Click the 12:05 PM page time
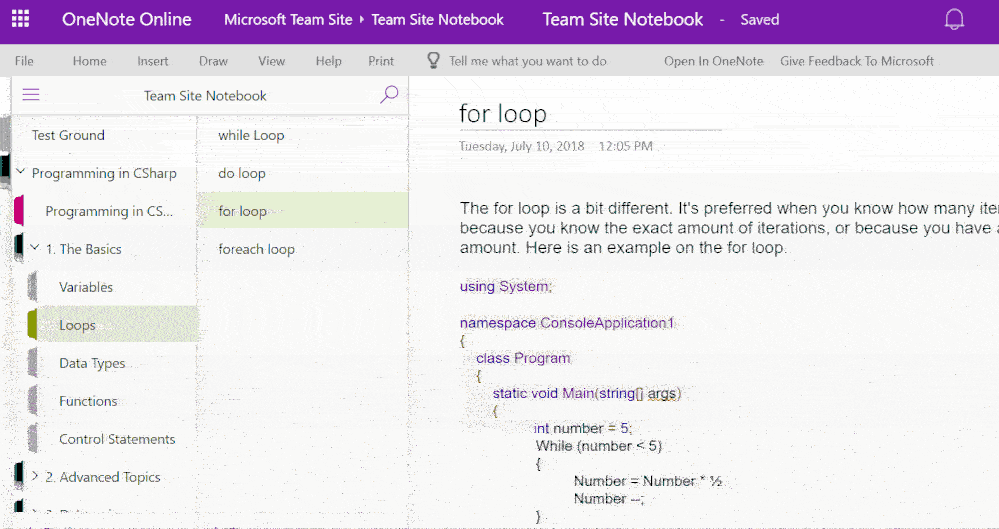The image size is (999, 529). pyautogui.click(x=626, y=146)
